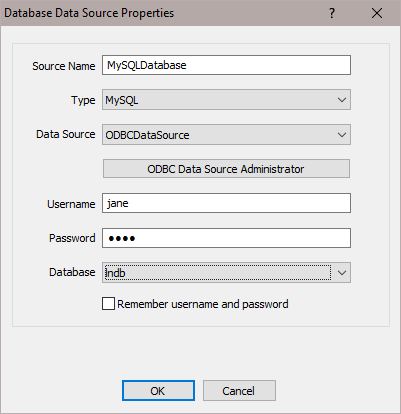401x414 pixels.
Task: Focus the Password field with masked dots
Action: (226, 238)
